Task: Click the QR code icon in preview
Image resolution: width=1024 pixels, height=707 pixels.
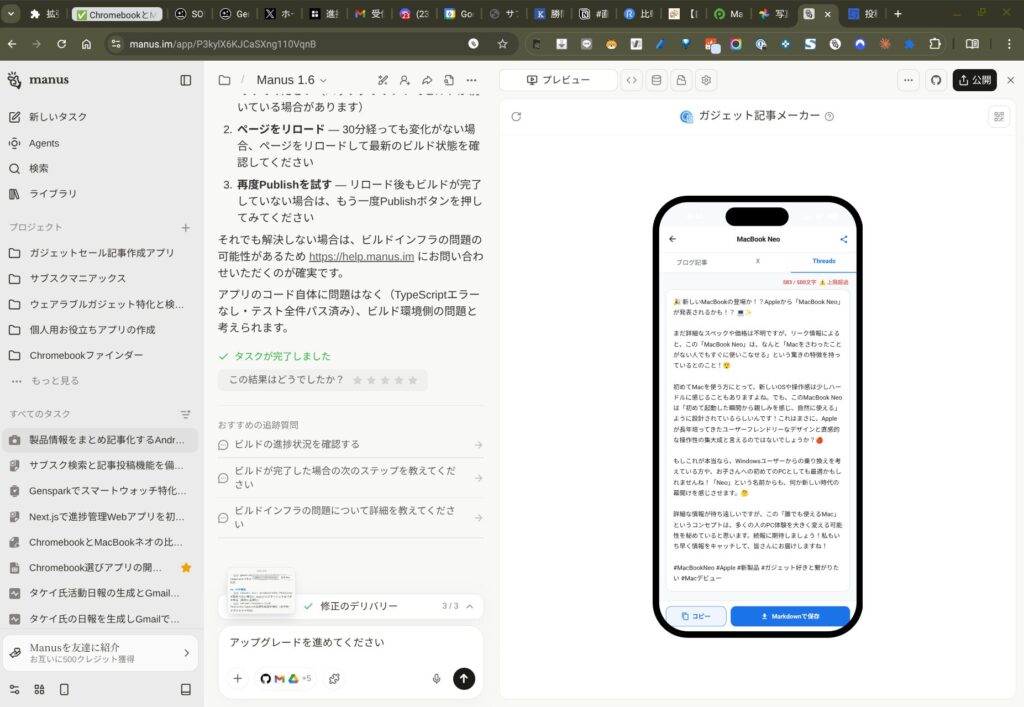Action: pyautogui.click(x=996, y=116)
